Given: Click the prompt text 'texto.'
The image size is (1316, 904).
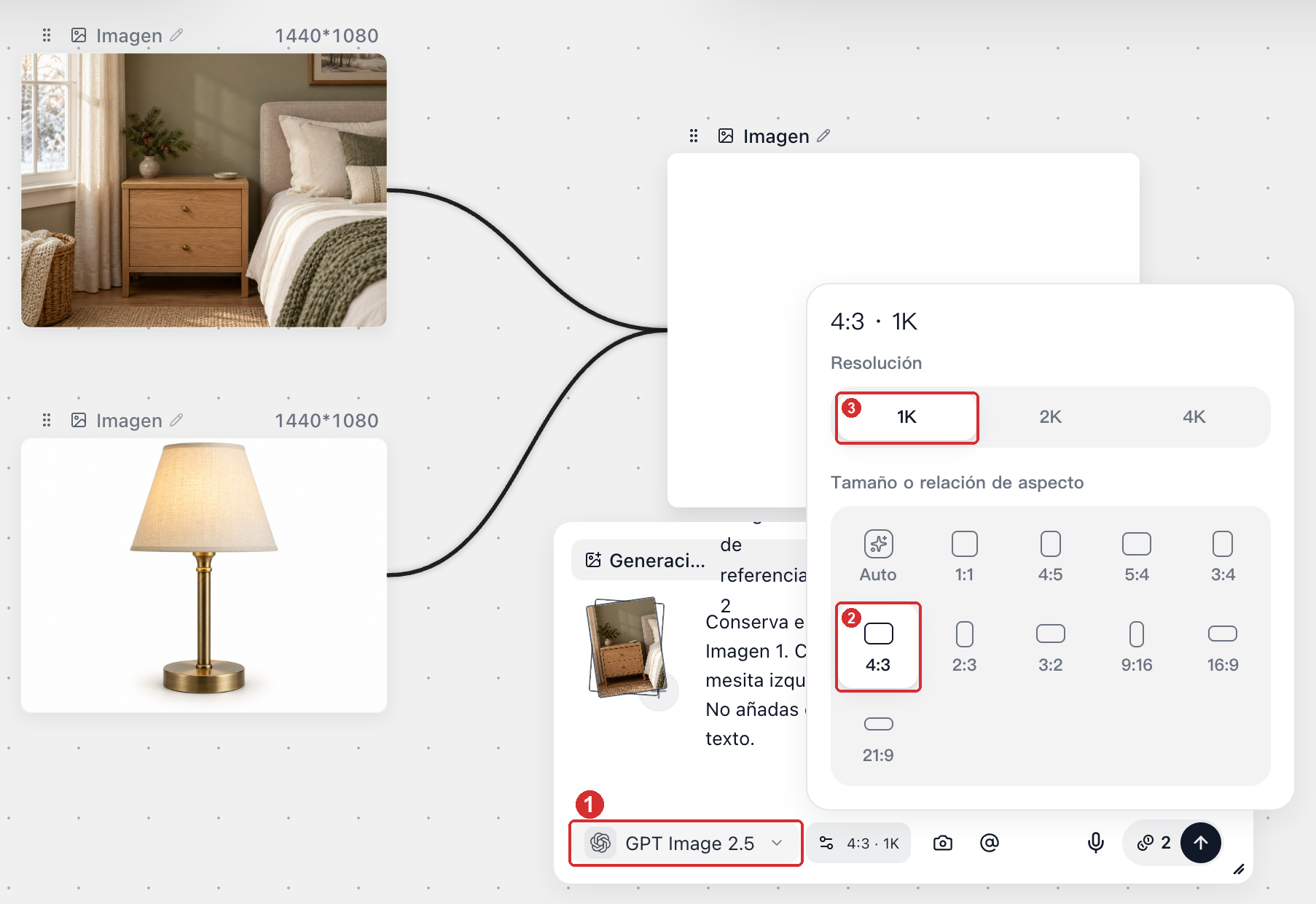Looking at the screenshot, I should (x=729, y=739).
